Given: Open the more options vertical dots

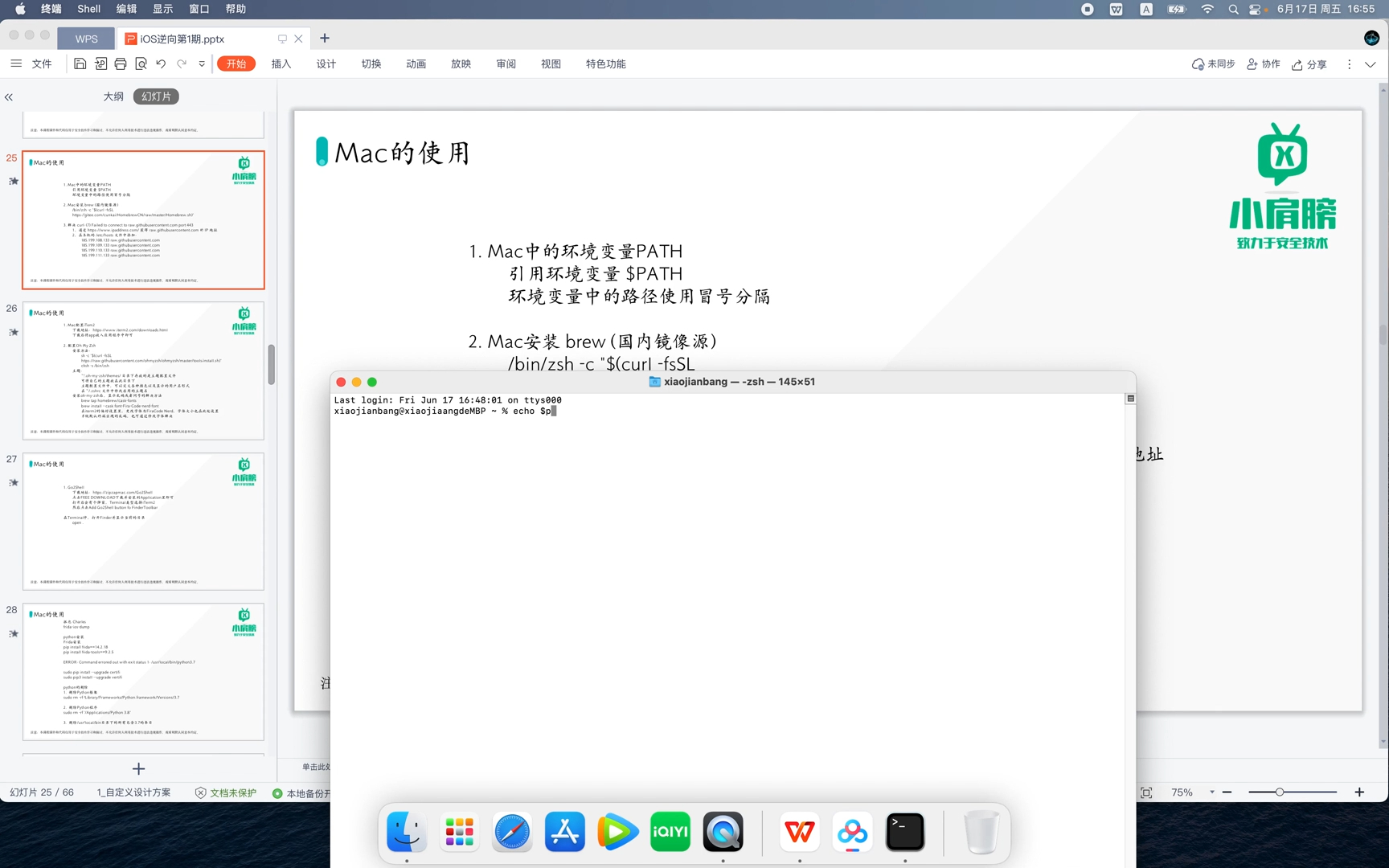Looking at the screenshot, I should point(1349,64).
